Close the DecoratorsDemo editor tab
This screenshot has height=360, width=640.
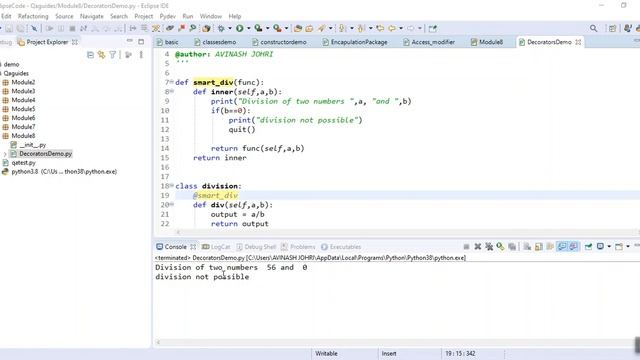tap(578, 42)
